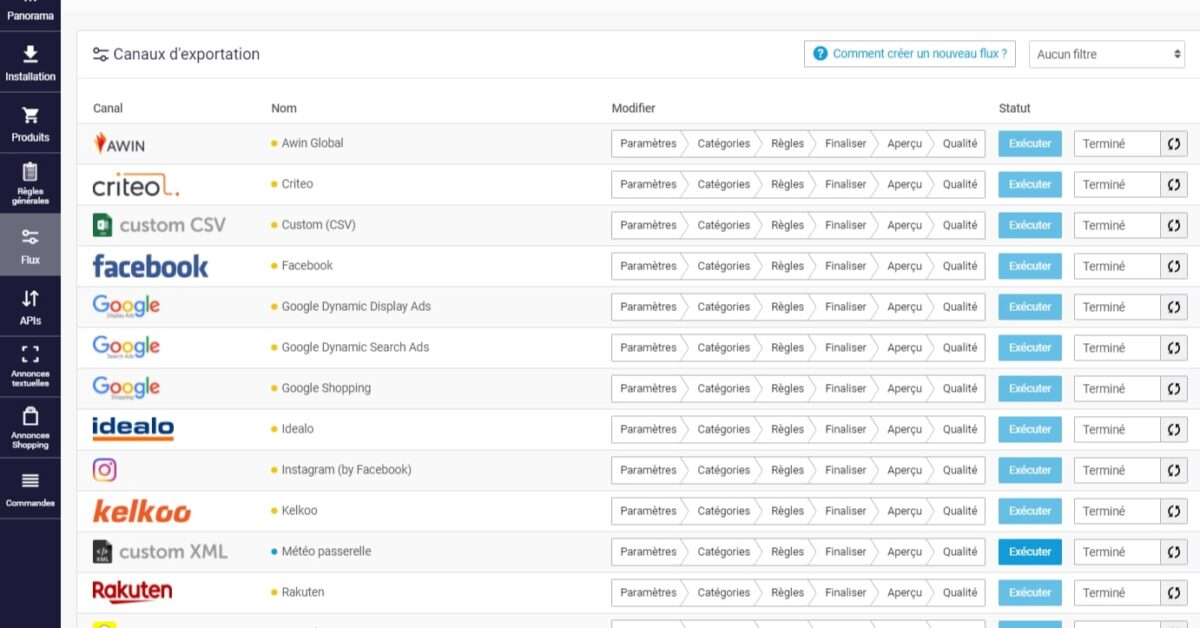Click the blue help question mark icon
Screen dimensions: 1200x628
pos(820,53)
